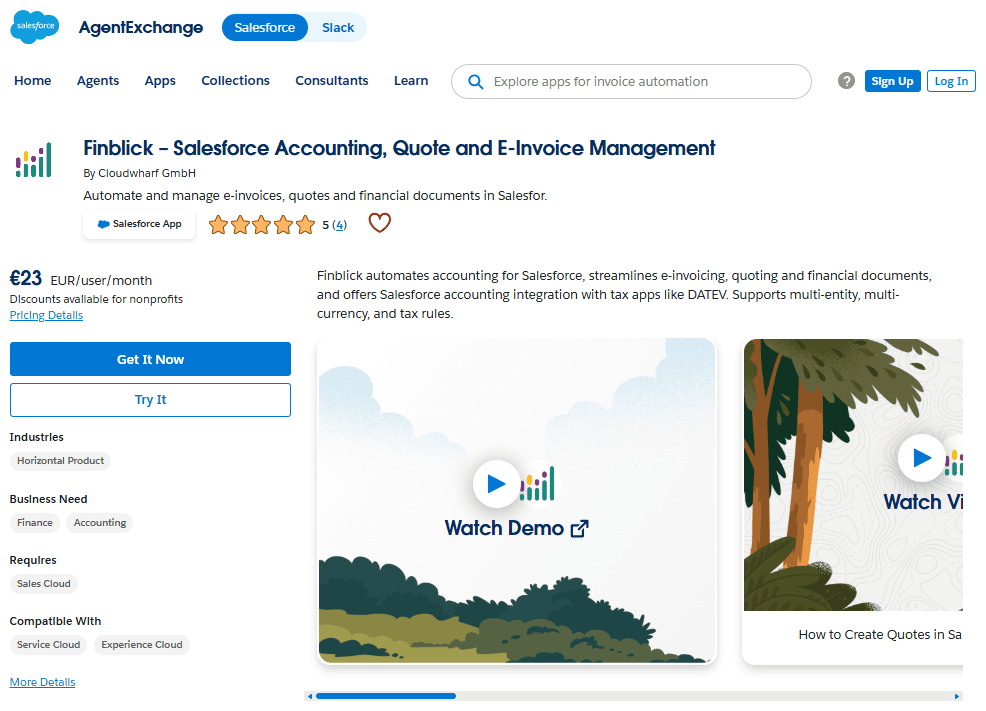
Task: Open the Agents nav item
Action: pyautogui.click(x=98, y=80)
